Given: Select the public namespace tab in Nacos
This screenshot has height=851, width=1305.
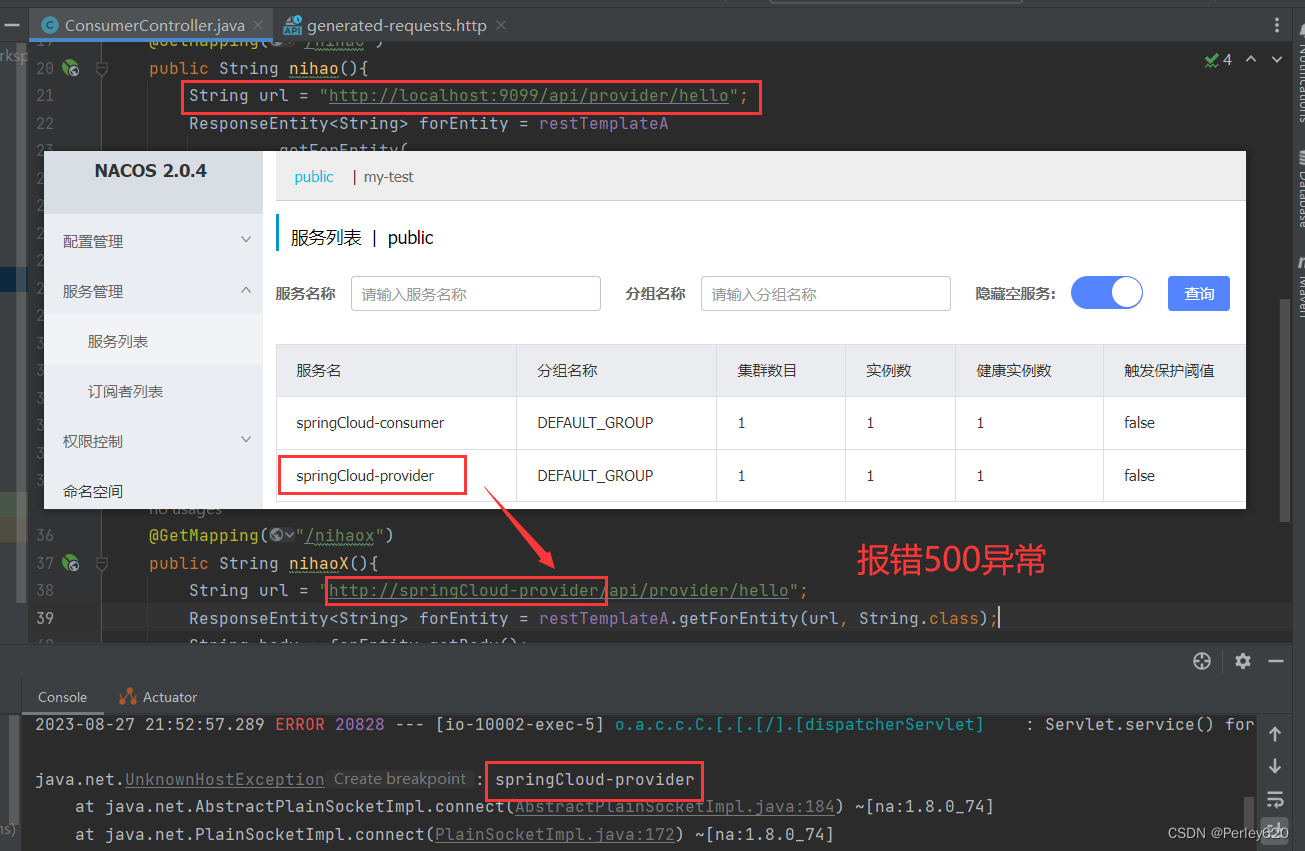Looking at the screenshot, I should (314, 177).
